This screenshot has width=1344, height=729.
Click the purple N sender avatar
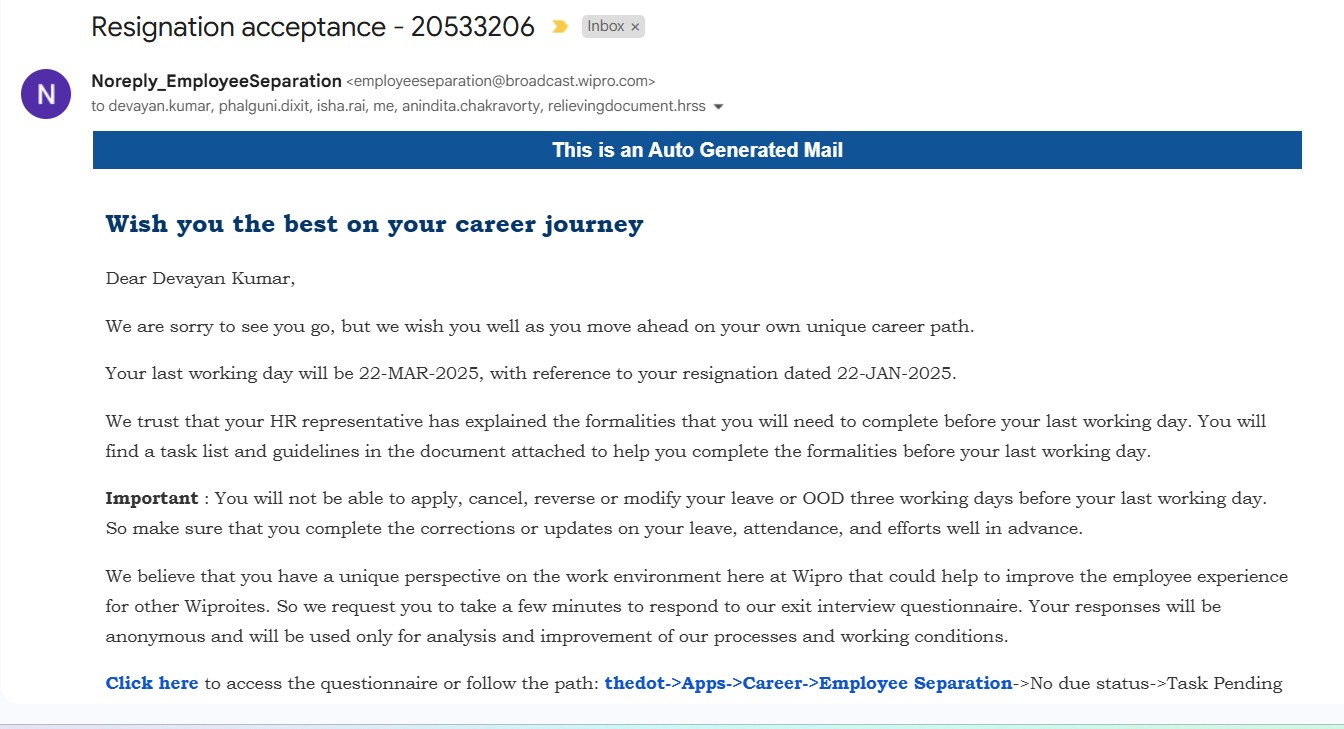46,94
